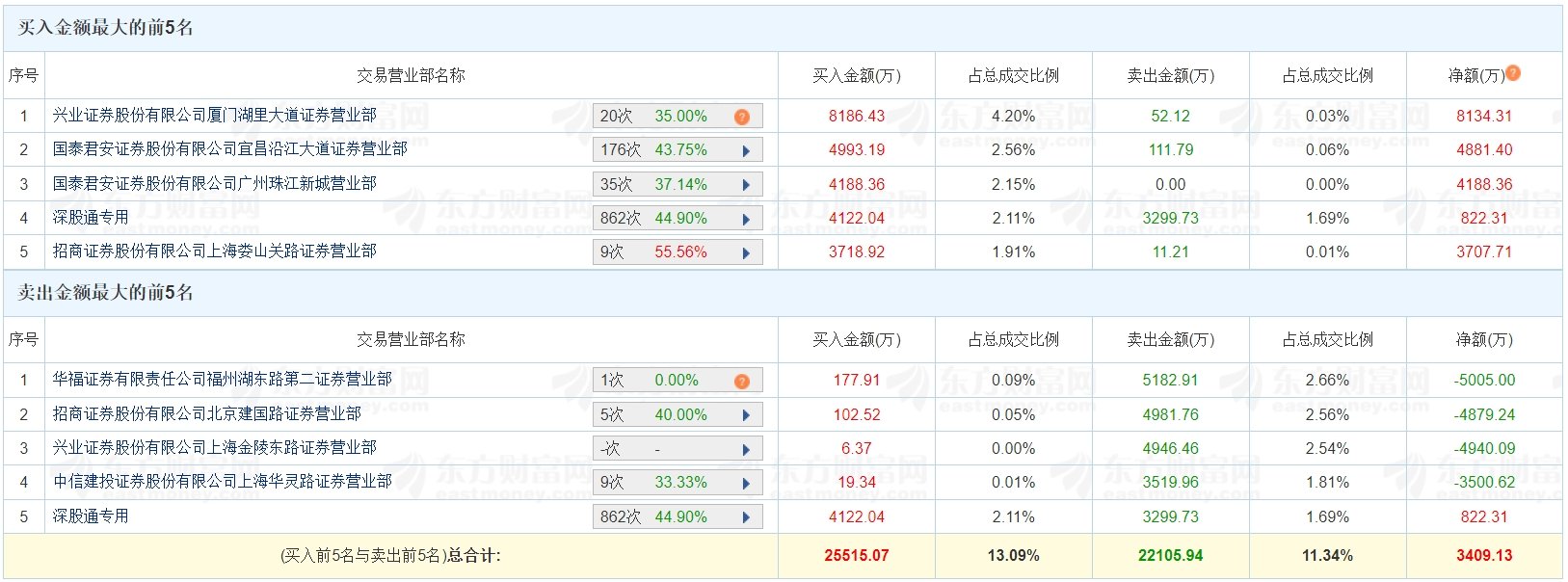Click total sell amount 22105.94
Viewport: 1568px width, 582px height.
click(1171, 555)
